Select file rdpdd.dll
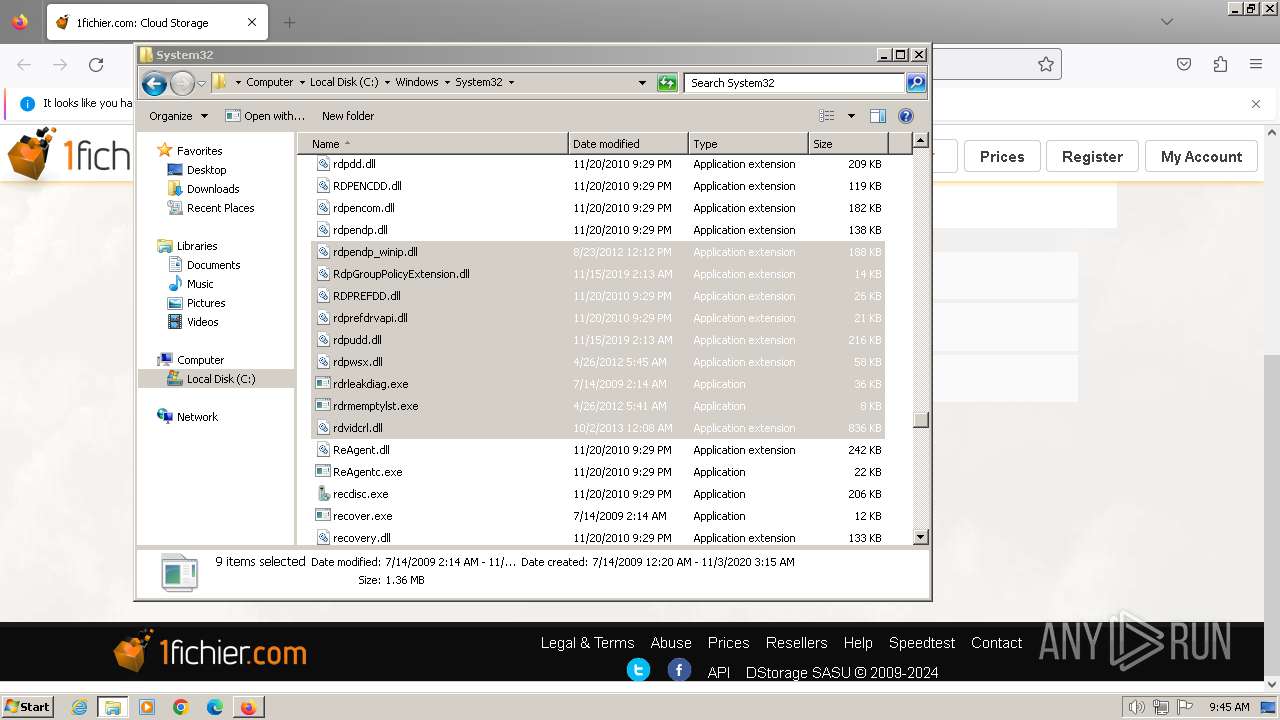Viewport: 1280px width, 720px height. (354, 164)
